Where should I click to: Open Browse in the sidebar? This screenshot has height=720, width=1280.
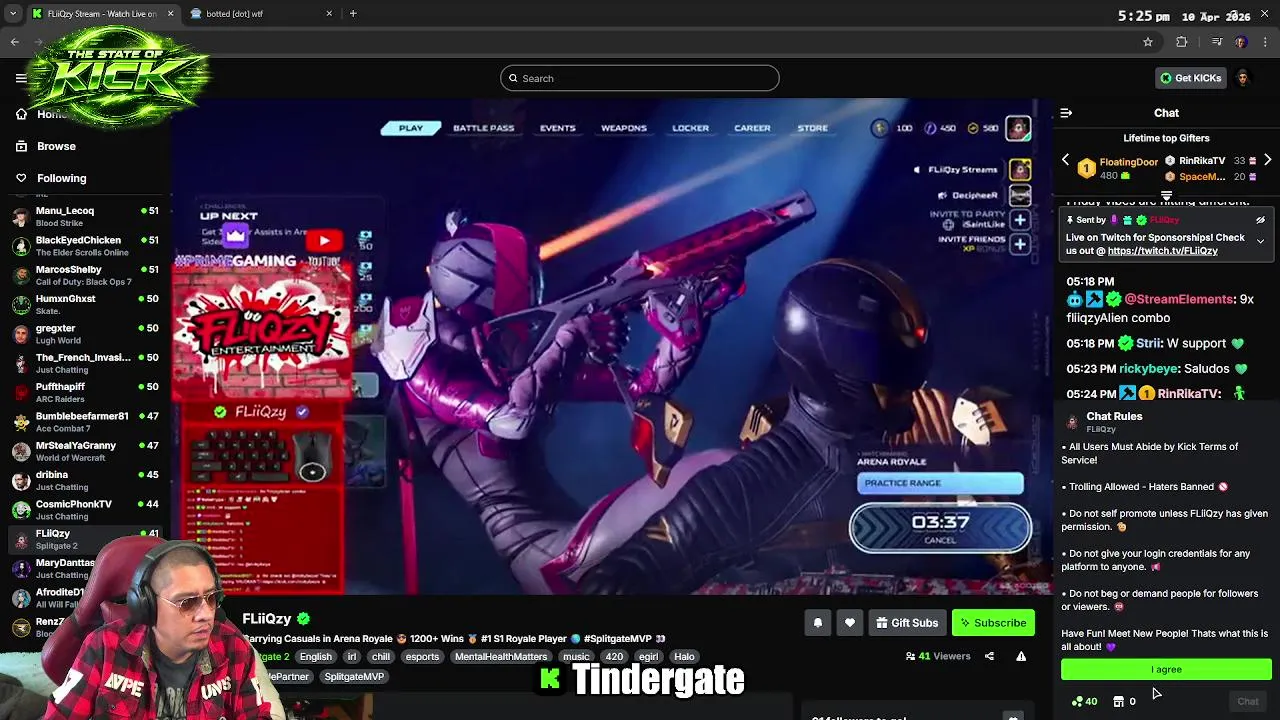[56, 146]
